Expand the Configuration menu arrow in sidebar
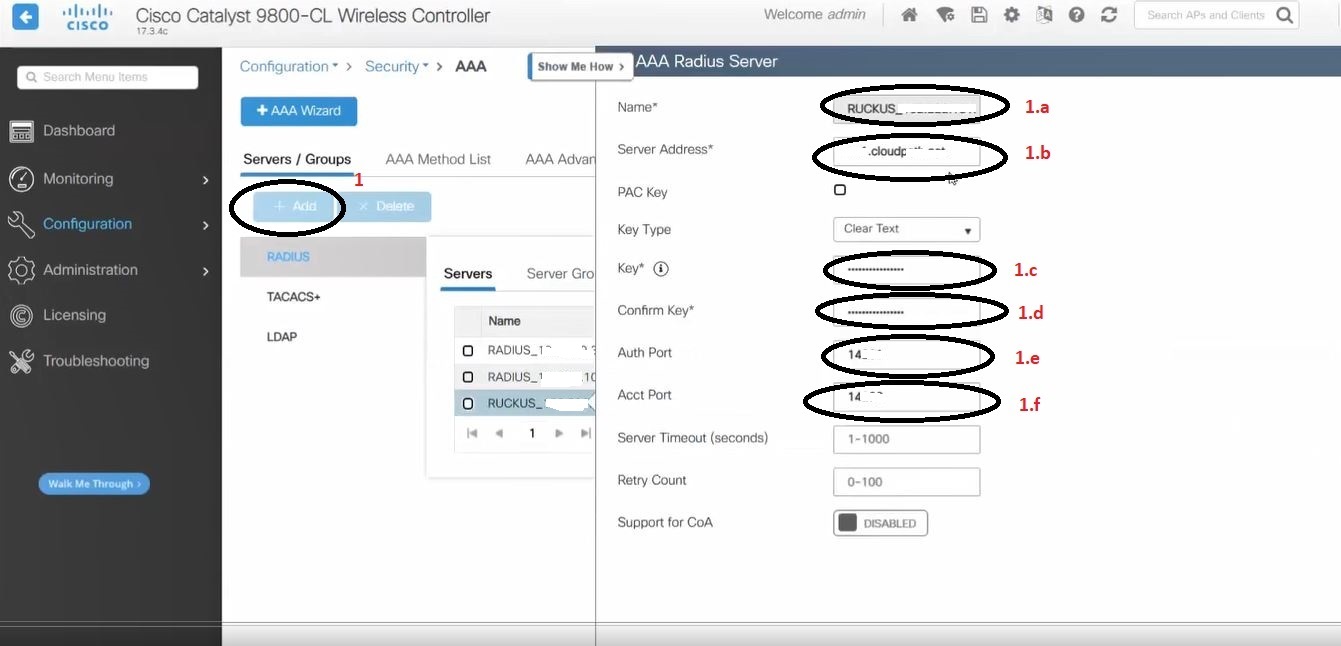 coord(206,225)
